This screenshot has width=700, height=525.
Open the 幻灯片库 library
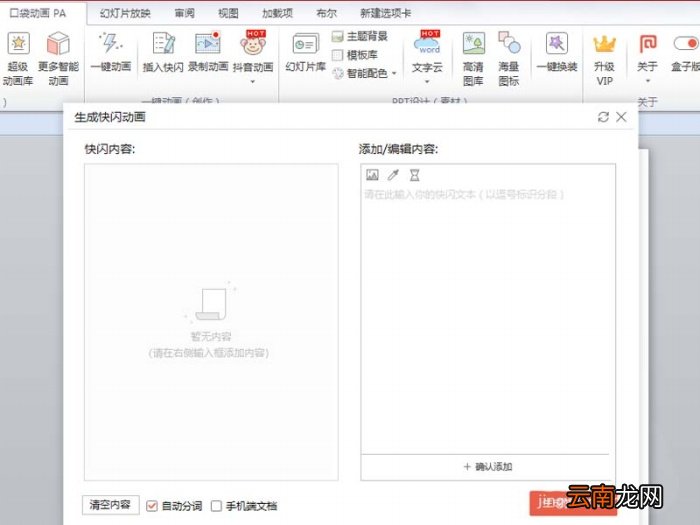[305, 44]
